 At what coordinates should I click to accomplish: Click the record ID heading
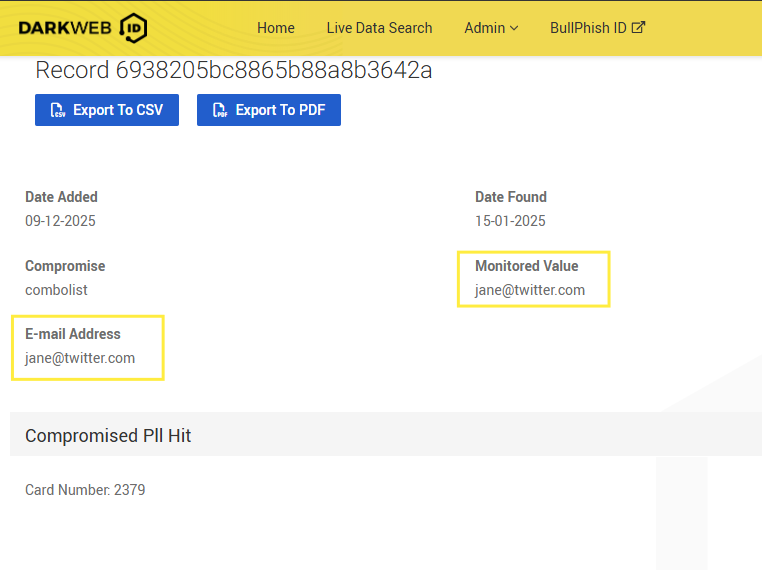click(233, 70)
